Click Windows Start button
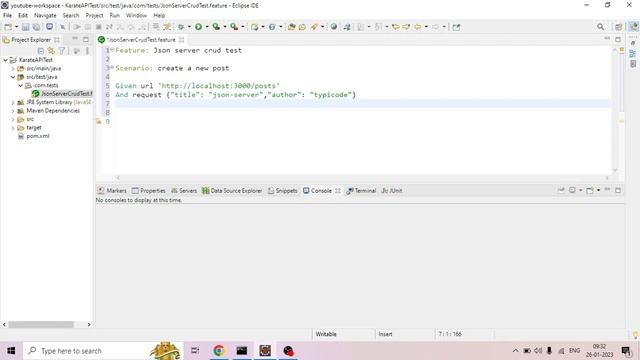 pyautogui.click(x=11, y=351)
